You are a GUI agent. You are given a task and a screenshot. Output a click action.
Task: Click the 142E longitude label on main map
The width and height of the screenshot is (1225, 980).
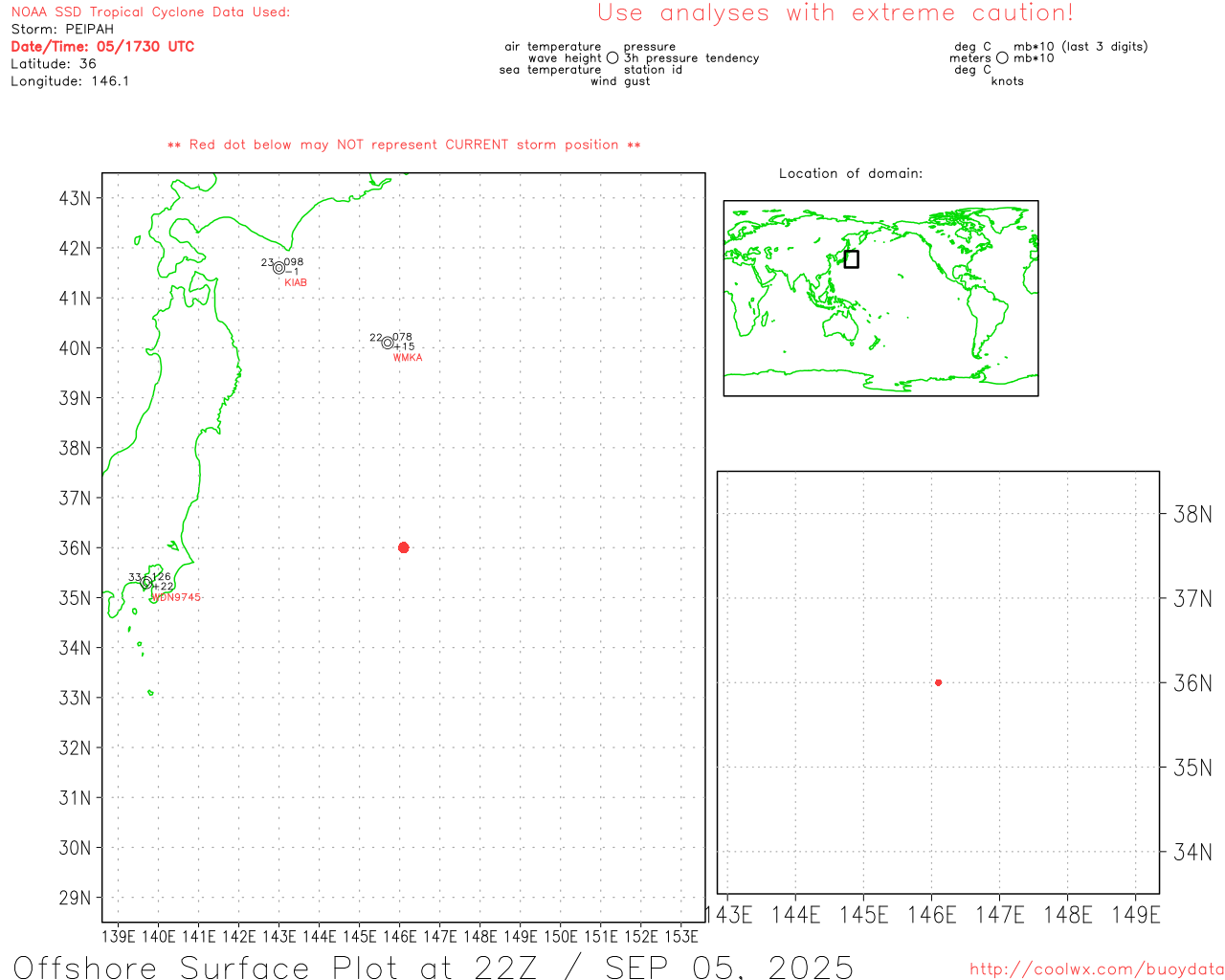(239, 936)
